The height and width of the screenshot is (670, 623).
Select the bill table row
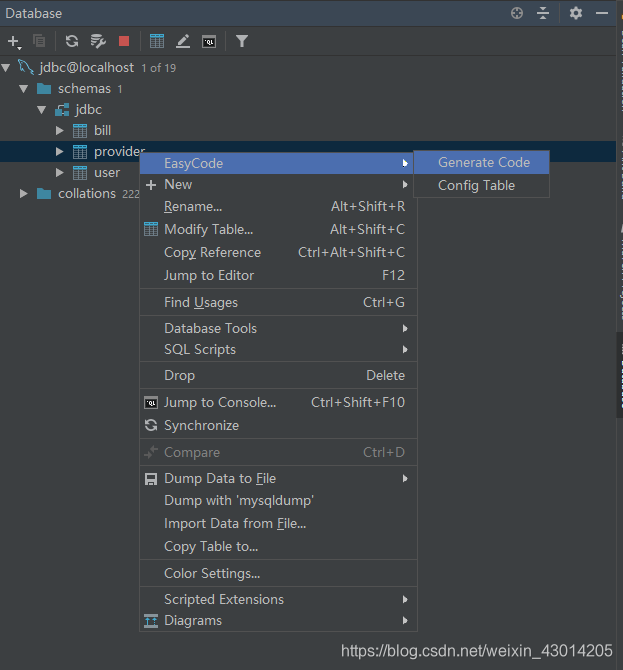tap(308, 130)
